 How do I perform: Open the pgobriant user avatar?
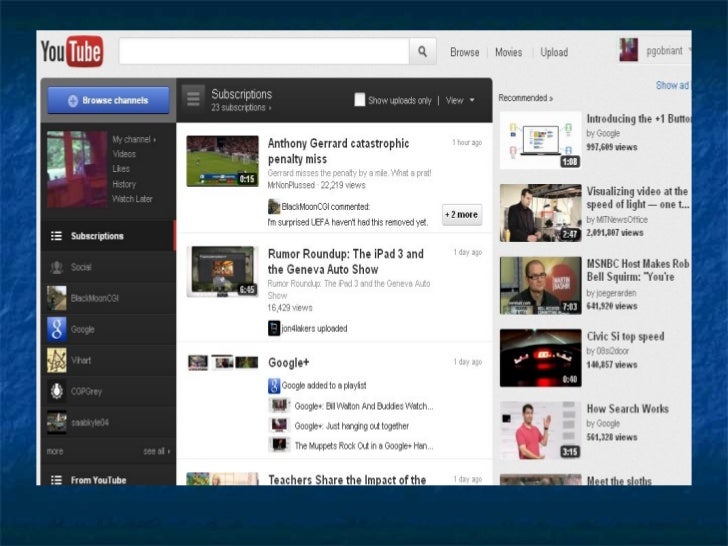point(628,50)
